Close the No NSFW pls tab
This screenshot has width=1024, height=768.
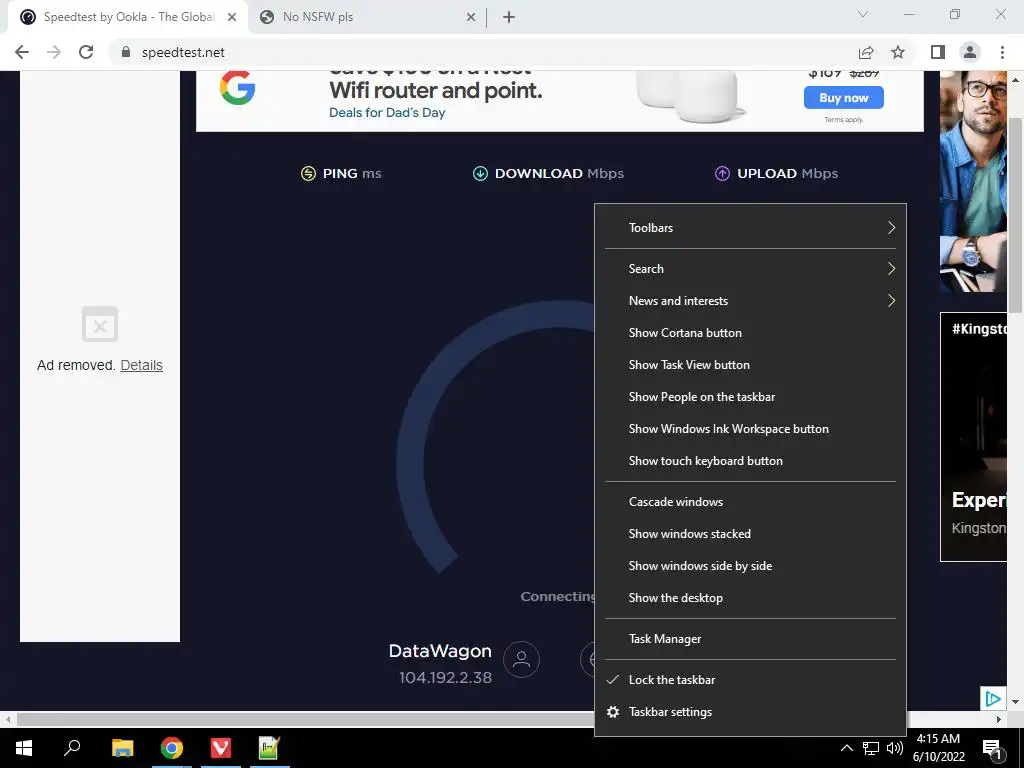pos(471,17)
